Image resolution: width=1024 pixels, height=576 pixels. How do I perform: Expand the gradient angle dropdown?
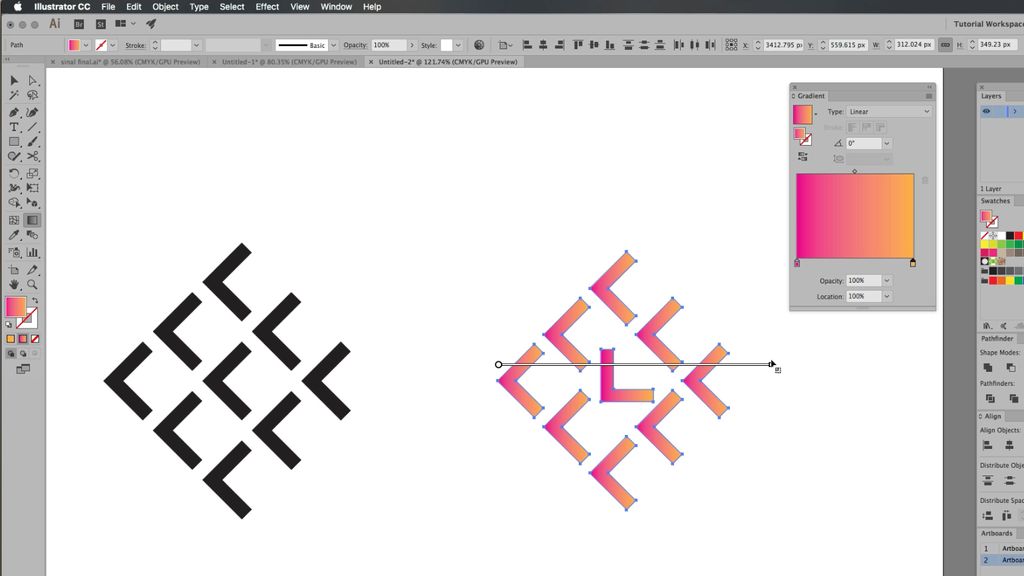pos(886,143)
